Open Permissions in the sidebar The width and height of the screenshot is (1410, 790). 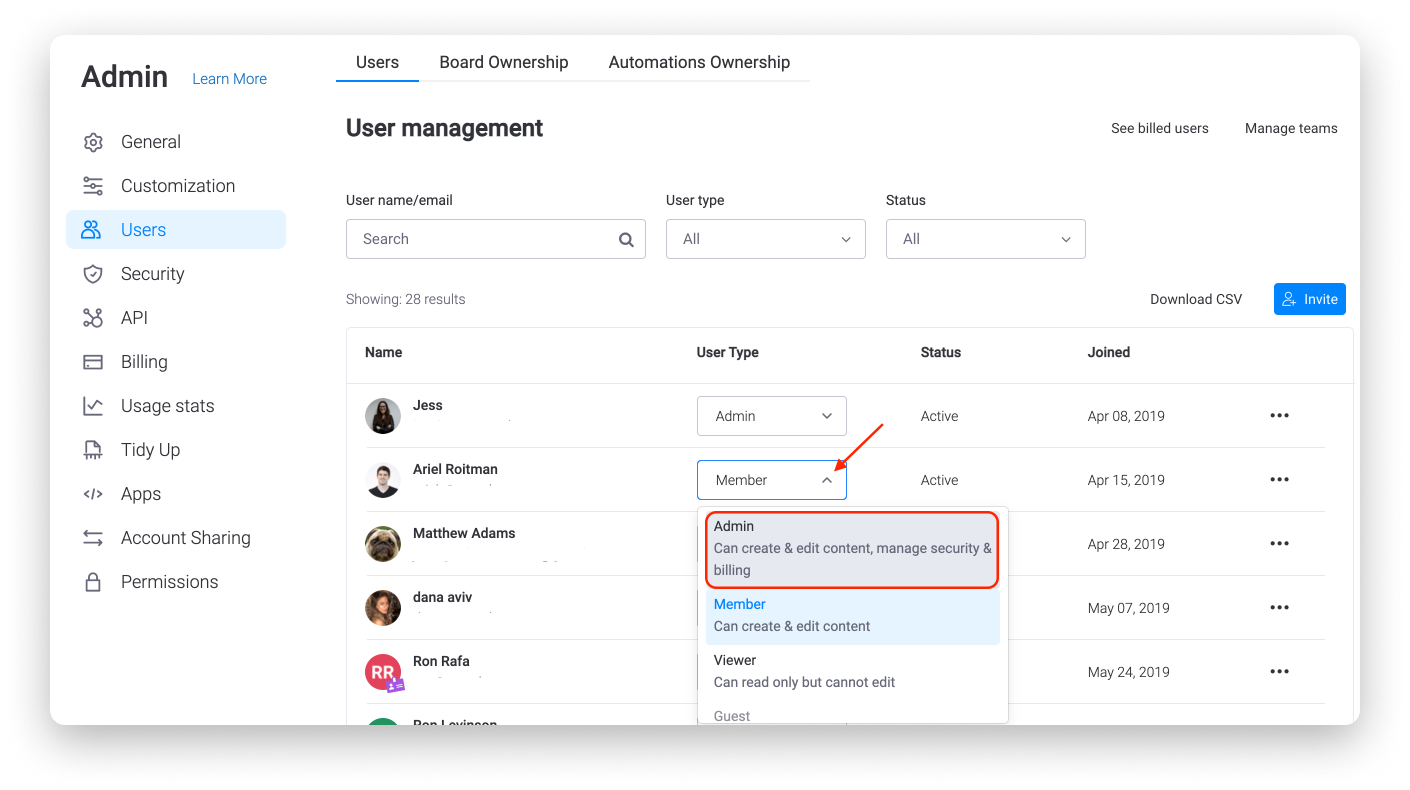coord(176,582)
